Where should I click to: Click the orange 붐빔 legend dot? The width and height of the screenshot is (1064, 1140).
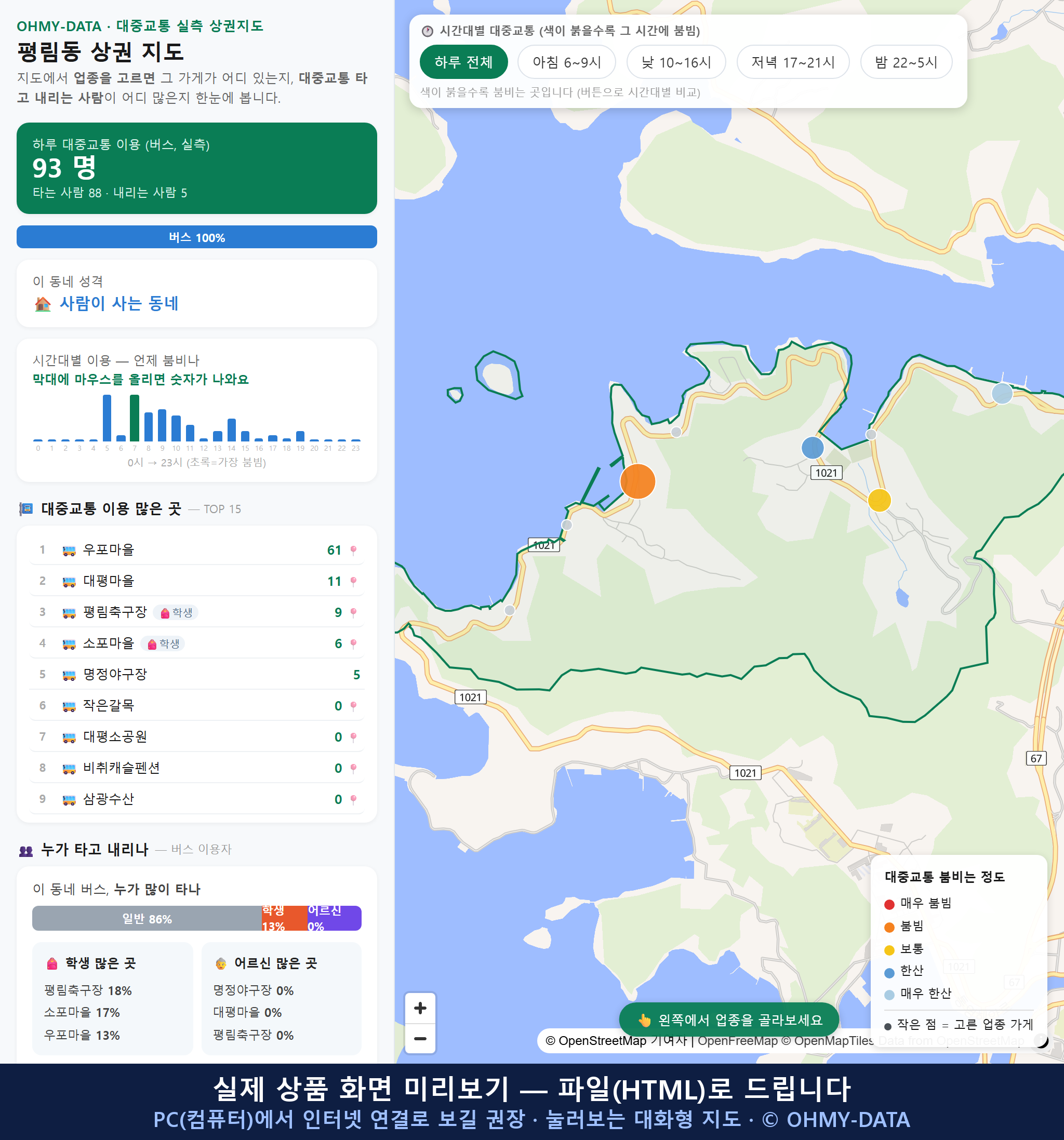(x=889, y=927)
